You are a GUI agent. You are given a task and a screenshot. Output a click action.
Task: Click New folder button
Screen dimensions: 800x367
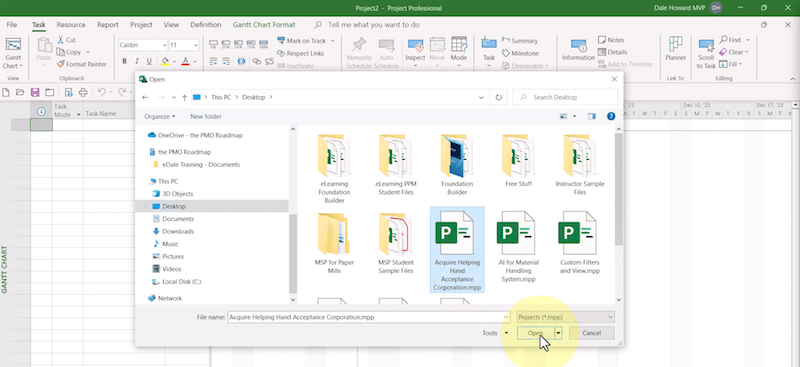(x=206, y=116)
